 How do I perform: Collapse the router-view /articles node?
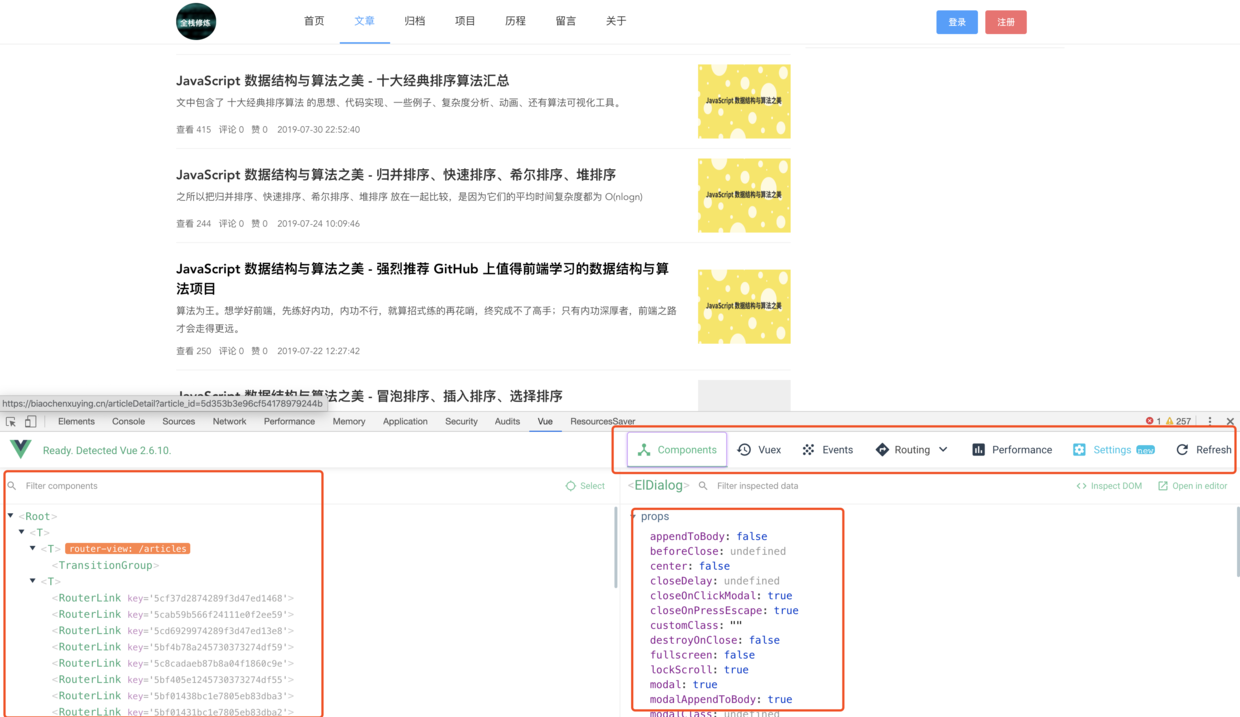[33, 548]
